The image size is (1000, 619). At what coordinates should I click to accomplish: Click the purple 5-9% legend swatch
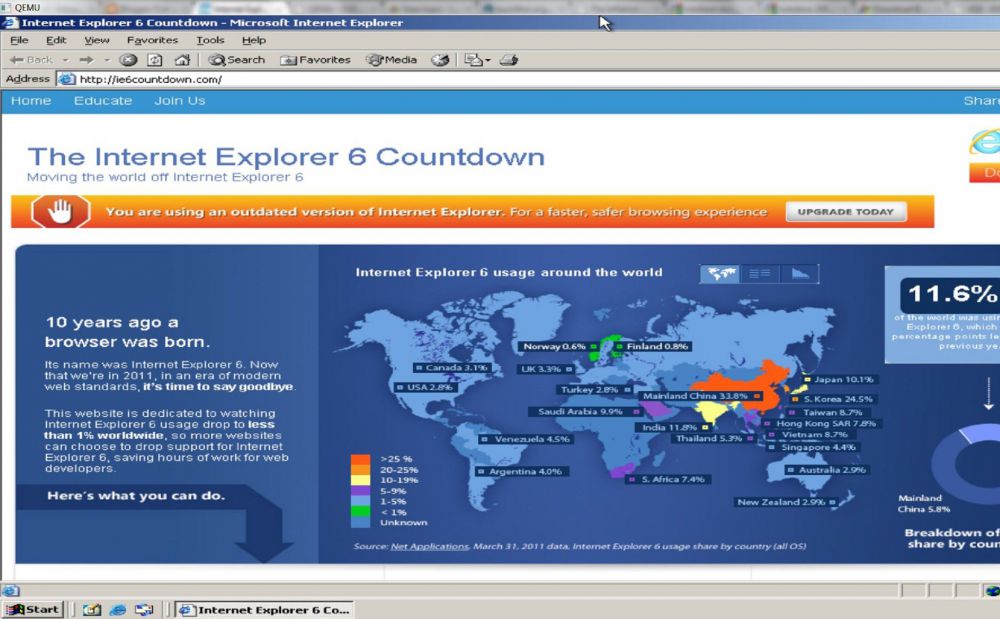click(x=360, y=491)
